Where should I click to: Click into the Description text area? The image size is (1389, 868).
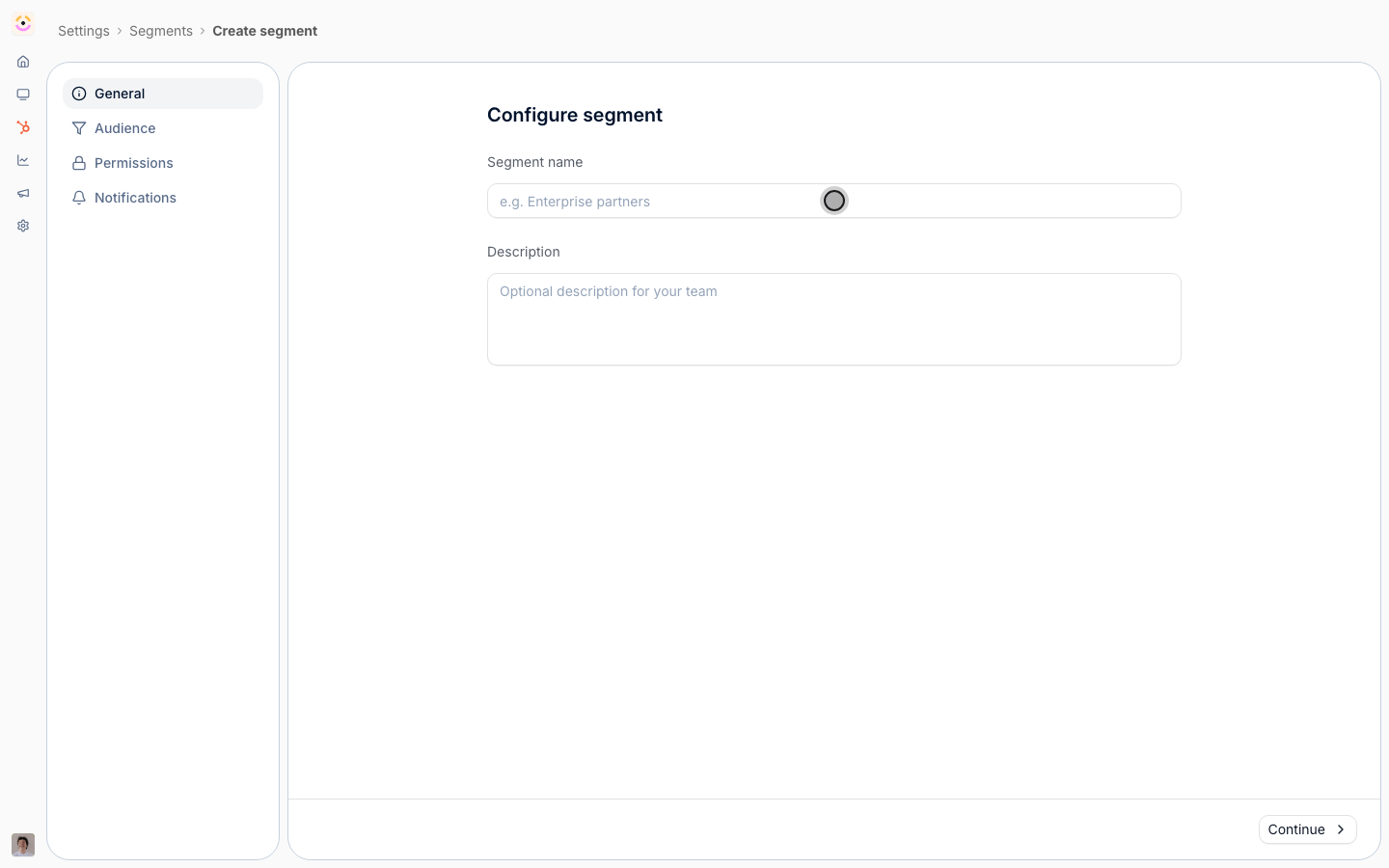(x=834, y=319)
